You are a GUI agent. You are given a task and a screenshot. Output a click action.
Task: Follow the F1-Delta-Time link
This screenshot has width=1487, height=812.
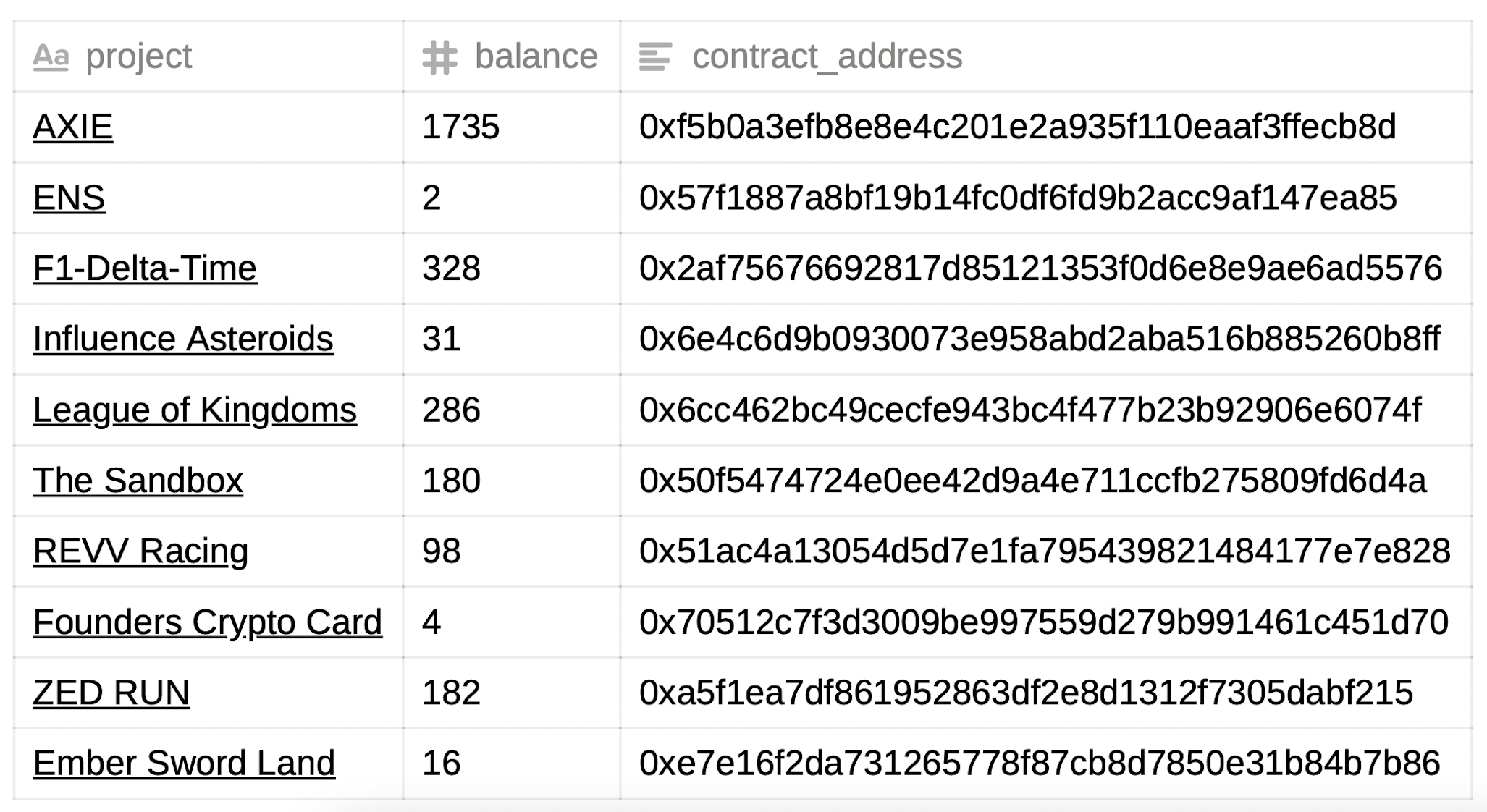point(145,268)
